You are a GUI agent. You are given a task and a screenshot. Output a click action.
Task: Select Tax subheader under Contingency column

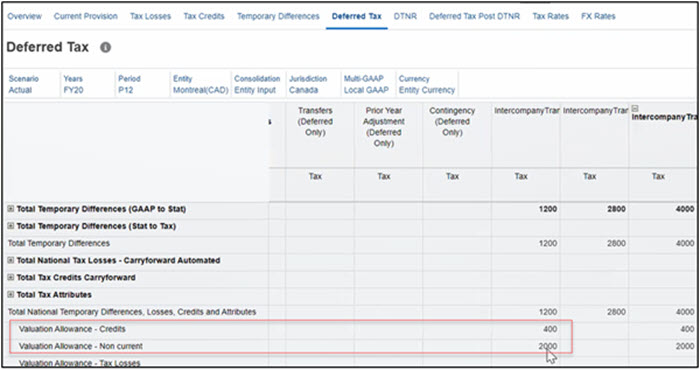point(452,176)
